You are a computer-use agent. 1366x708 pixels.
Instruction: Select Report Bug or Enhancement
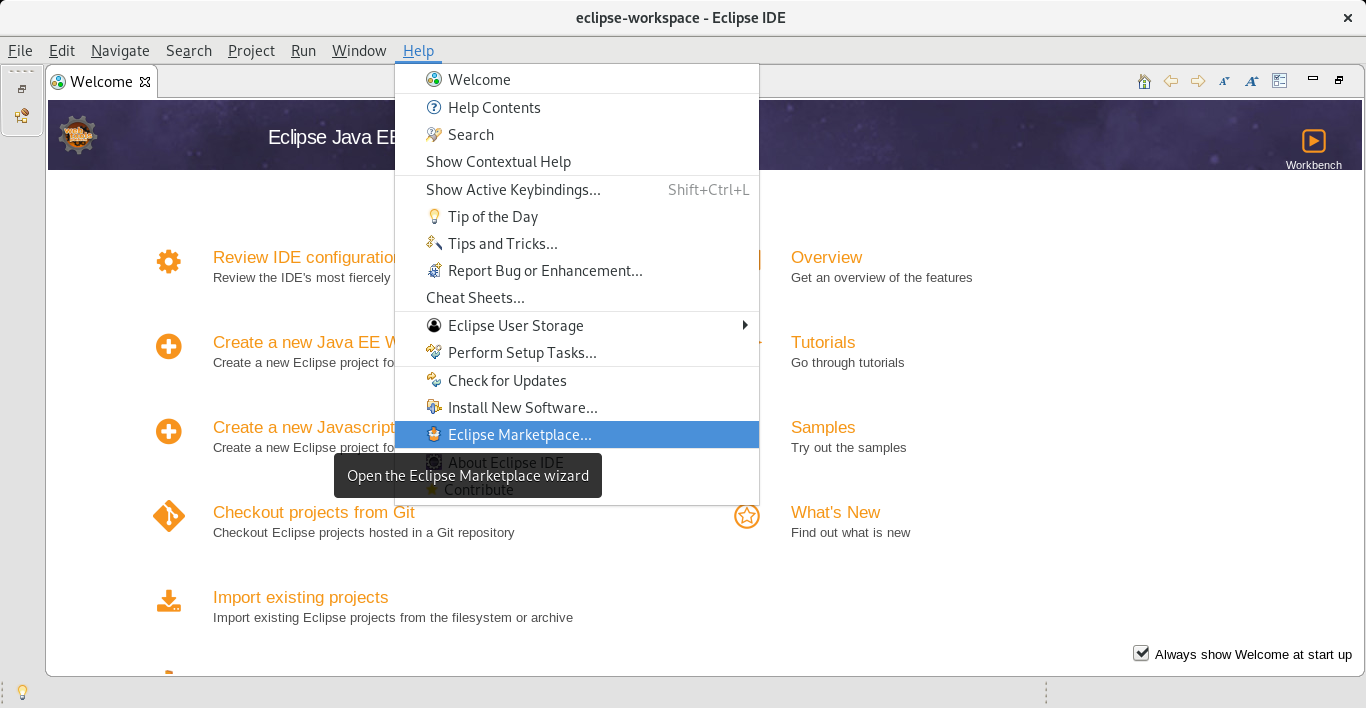pos(577,270)
